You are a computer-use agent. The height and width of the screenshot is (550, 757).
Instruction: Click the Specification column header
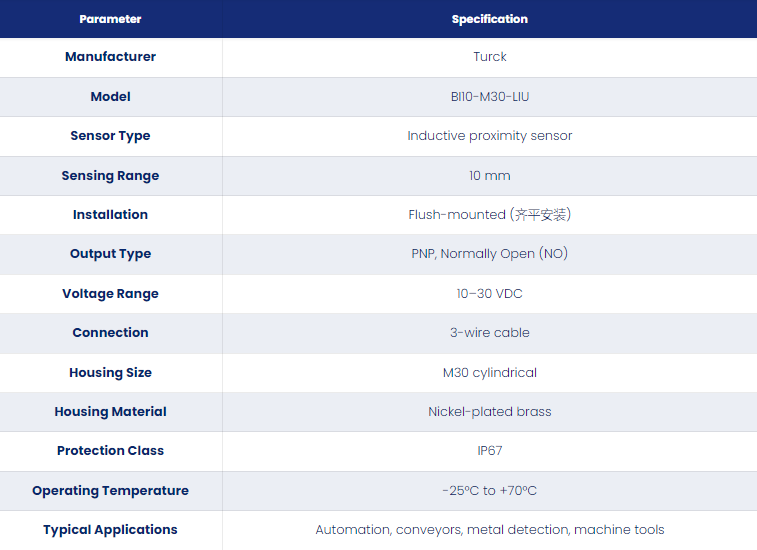click(x=490, y=19)
